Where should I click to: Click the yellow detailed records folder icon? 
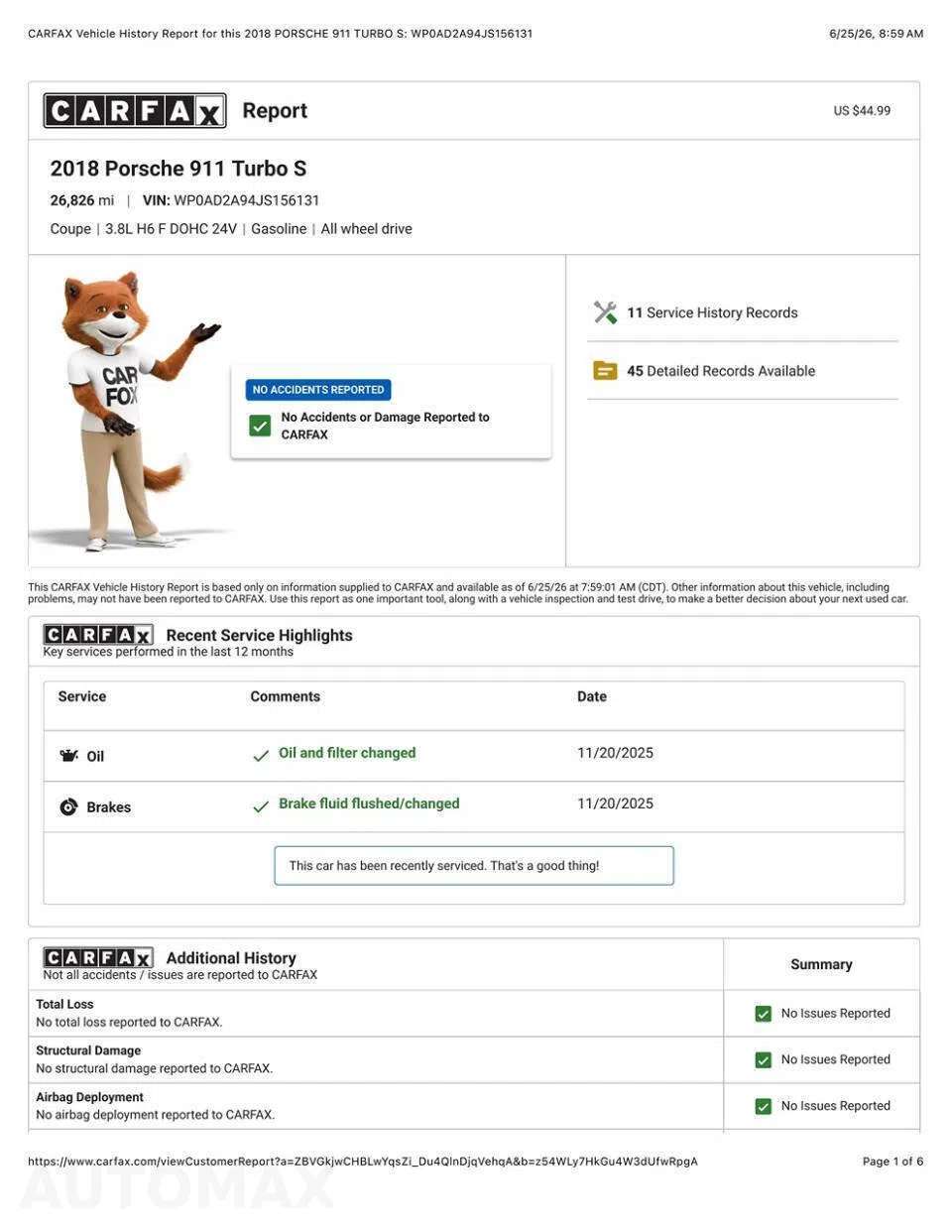coord(605,371)
